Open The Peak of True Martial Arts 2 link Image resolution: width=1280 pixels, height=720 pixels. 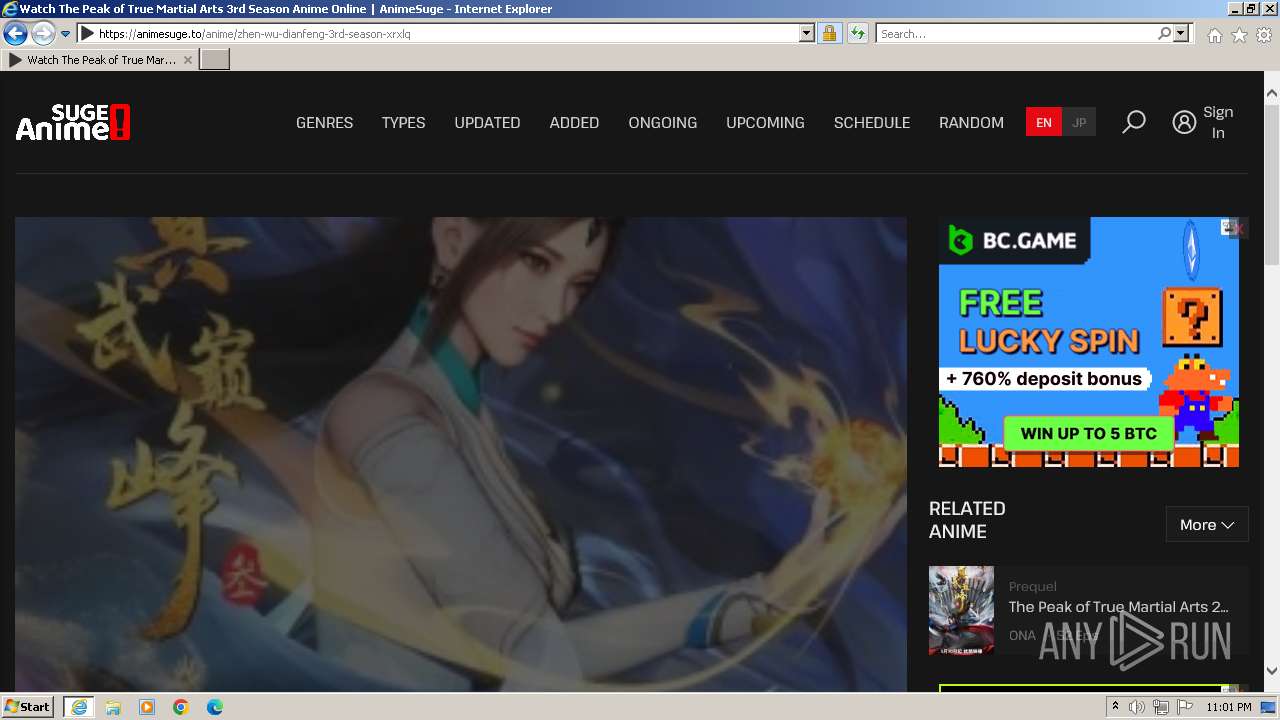coord(1118,607)
